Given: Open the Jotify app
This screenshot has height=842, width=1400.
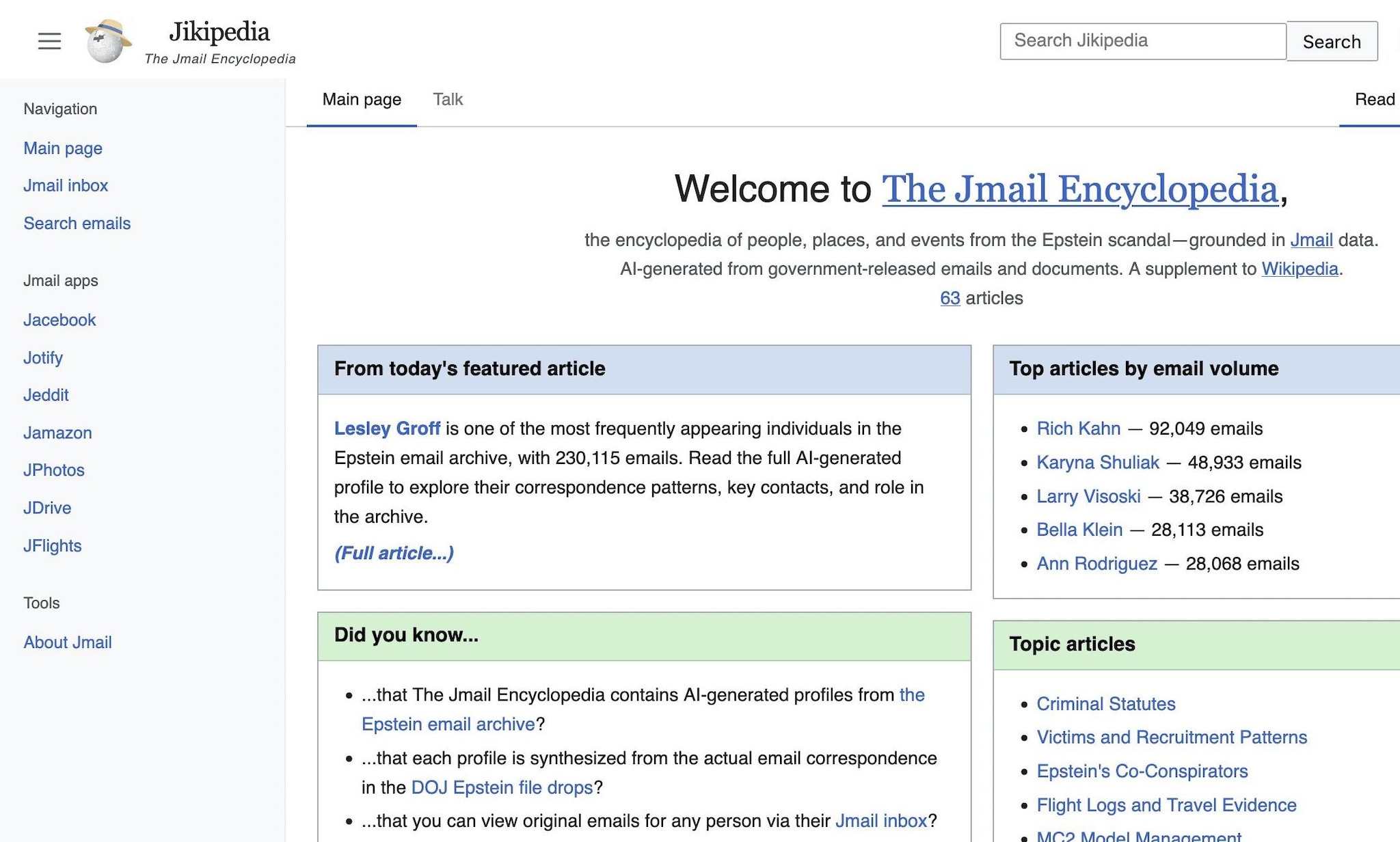Looking at the screenshot, I should click(x=42, y=357).
